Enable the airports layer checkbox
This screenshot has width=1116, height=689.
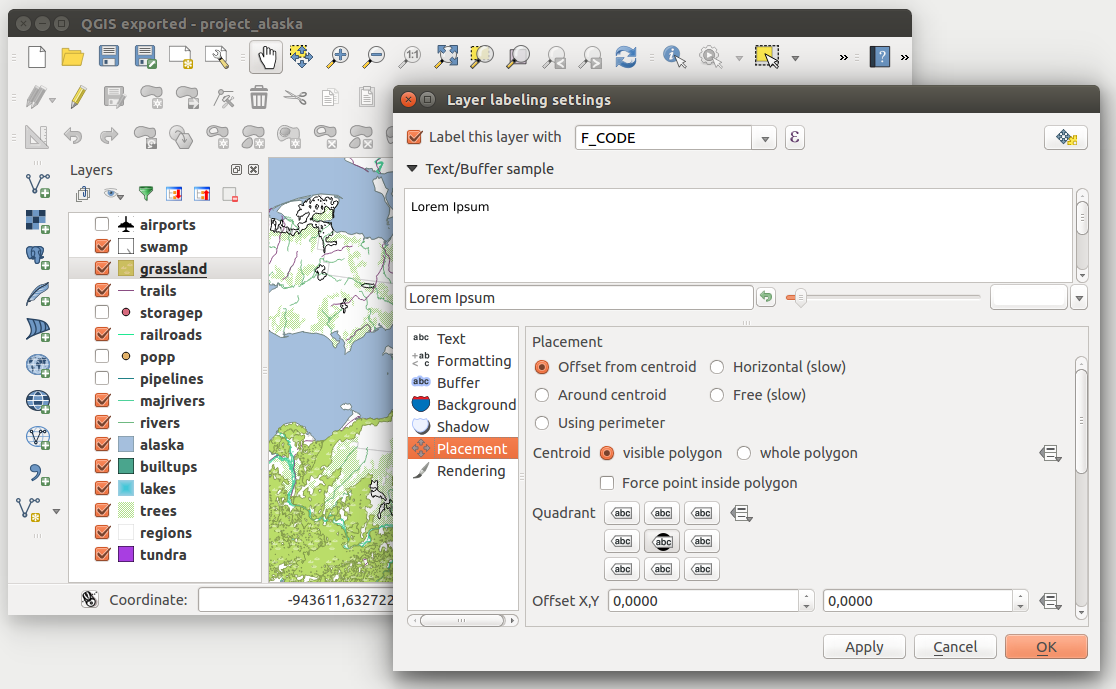(102, 225)
